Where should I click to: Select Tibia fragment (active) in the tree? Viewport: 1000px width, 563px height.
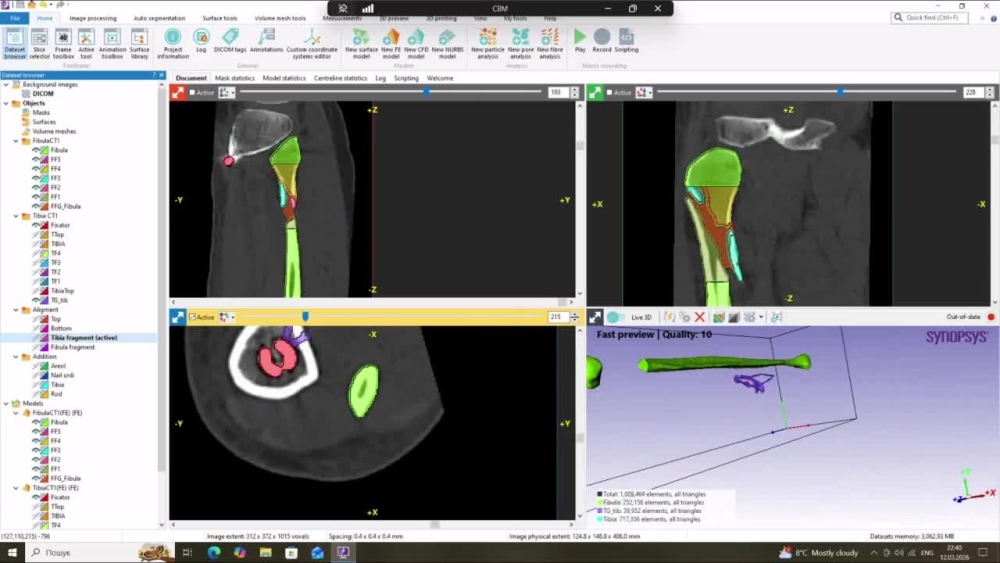(x=84, y=338)
